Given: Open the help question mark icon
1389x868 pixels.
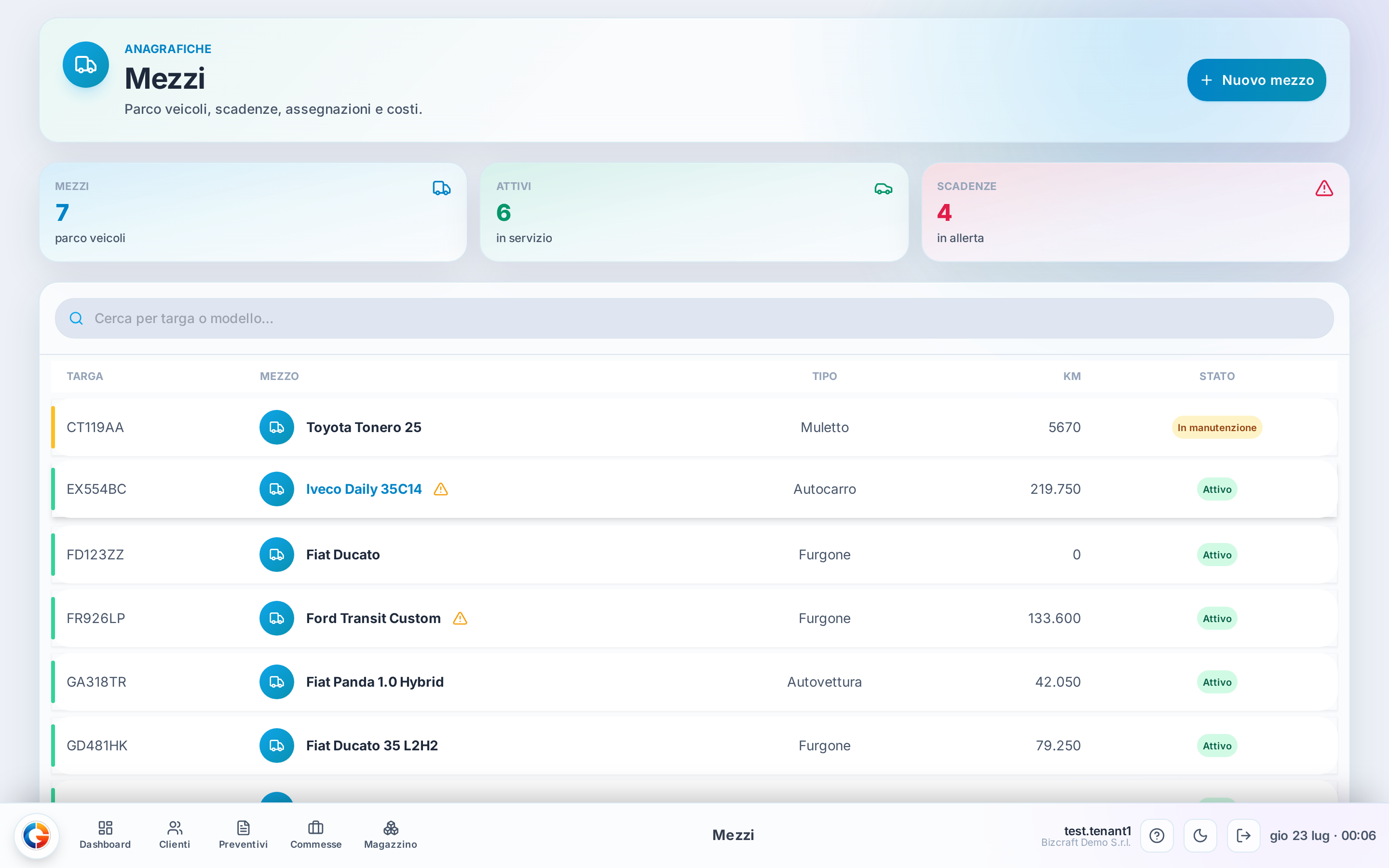Looking at the screenshot, I should pyautogui.click(x=1157, y=835).
